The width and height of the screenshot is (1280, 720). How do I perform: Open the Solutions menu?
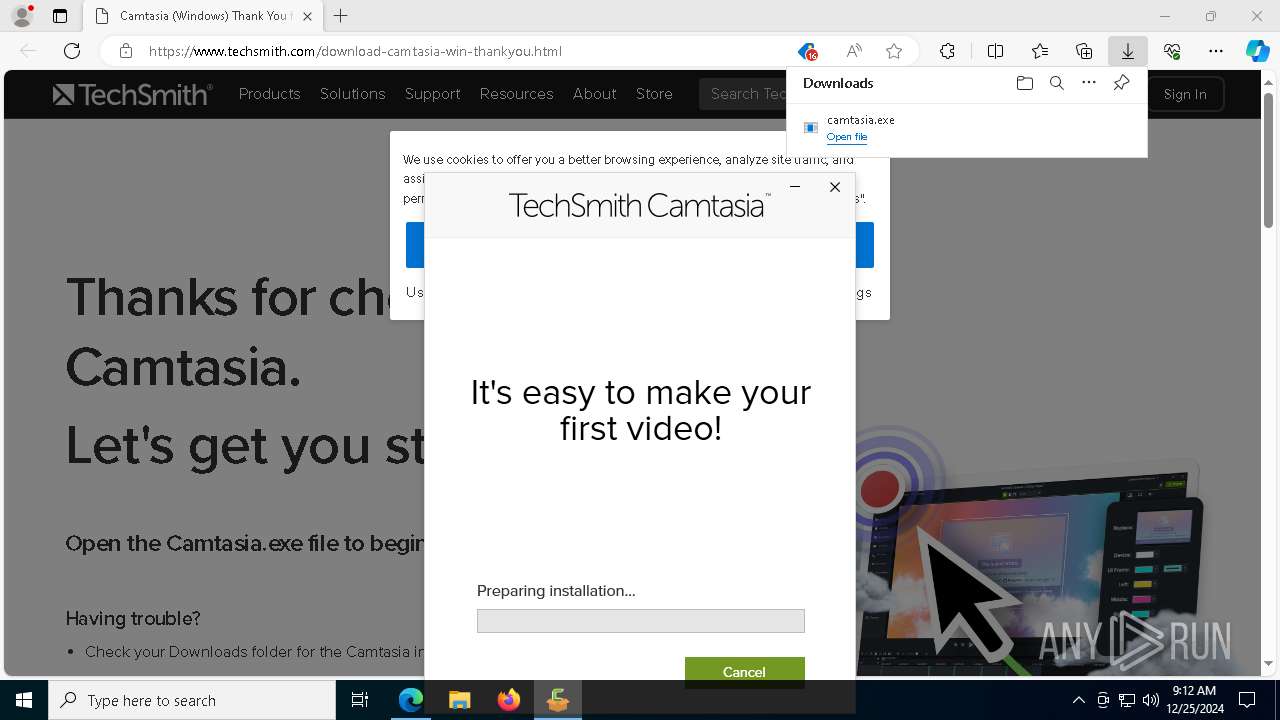click(352, 94)
